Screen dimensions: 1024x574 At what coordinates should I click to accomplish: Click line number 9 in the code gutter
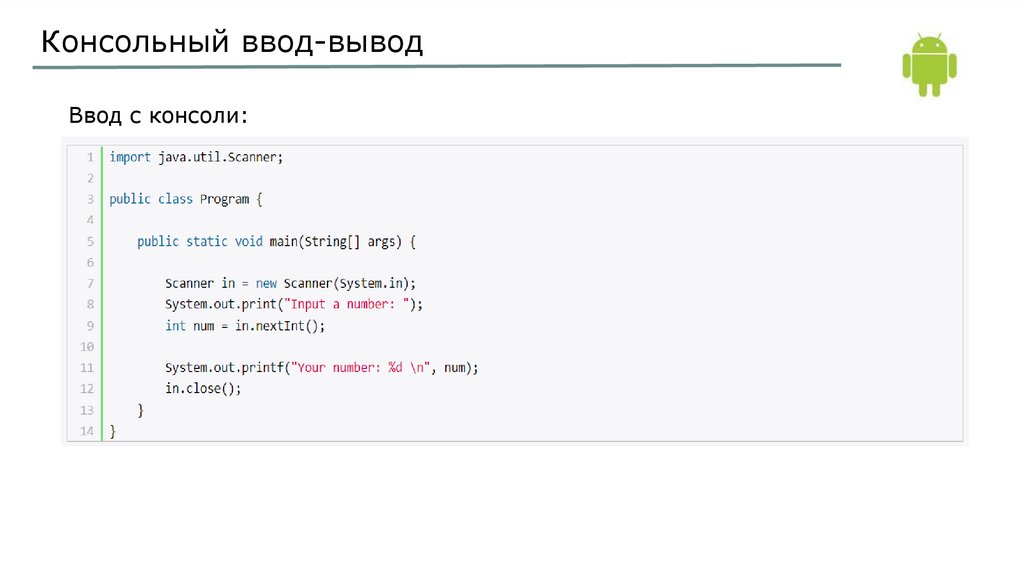pos(89,326)
